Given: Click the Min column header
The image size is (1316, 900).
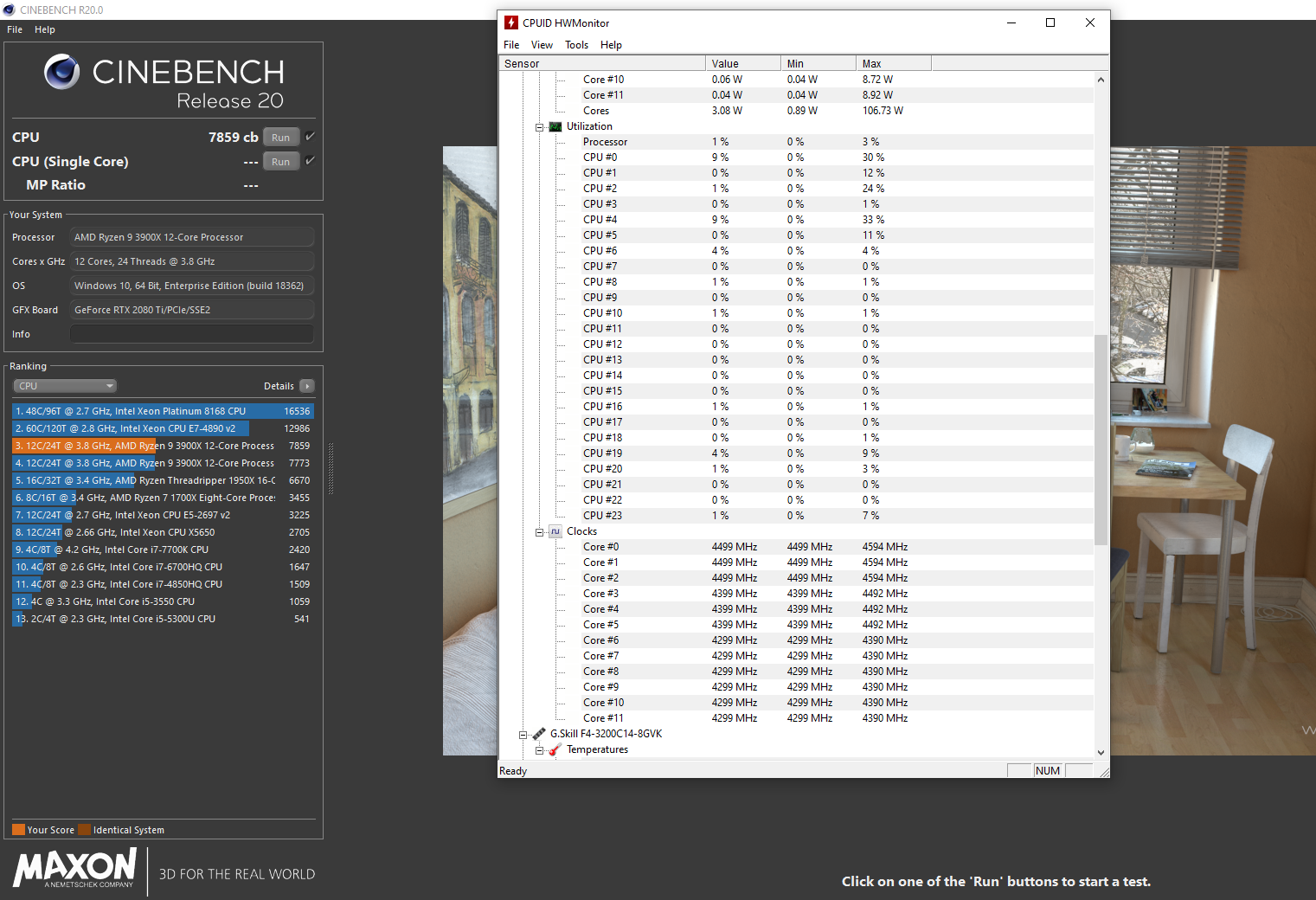Looking at the screenshot, I should click(818, 63).
